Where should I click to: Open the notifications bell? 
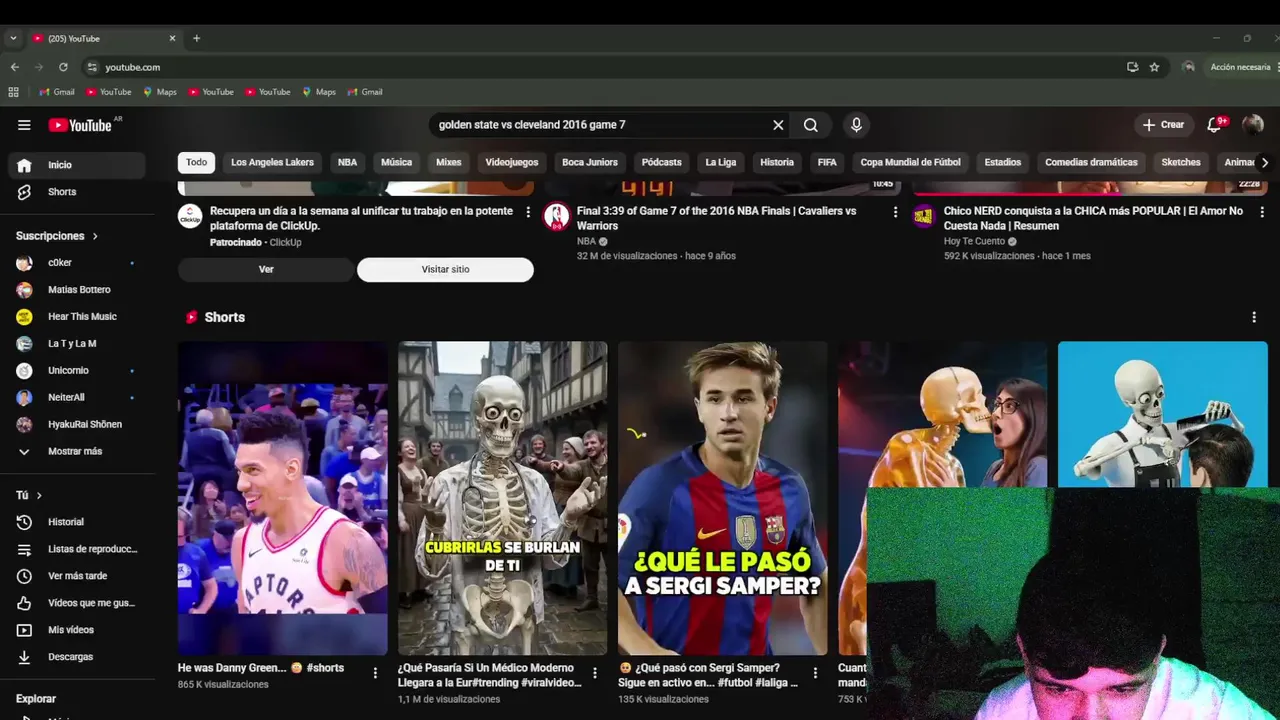[x=1215, y=125]
